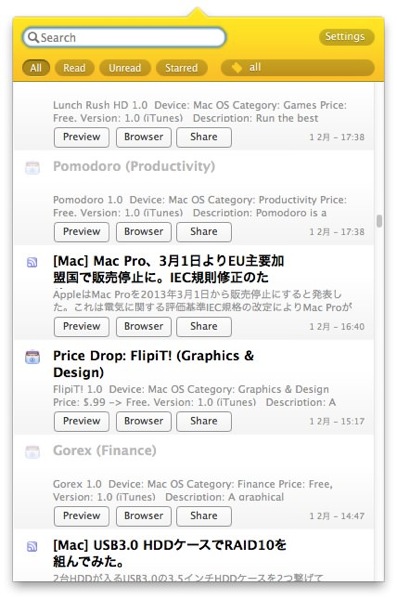
Task: Open the Gorex (Finance) headline
Action: pos(105,451)
